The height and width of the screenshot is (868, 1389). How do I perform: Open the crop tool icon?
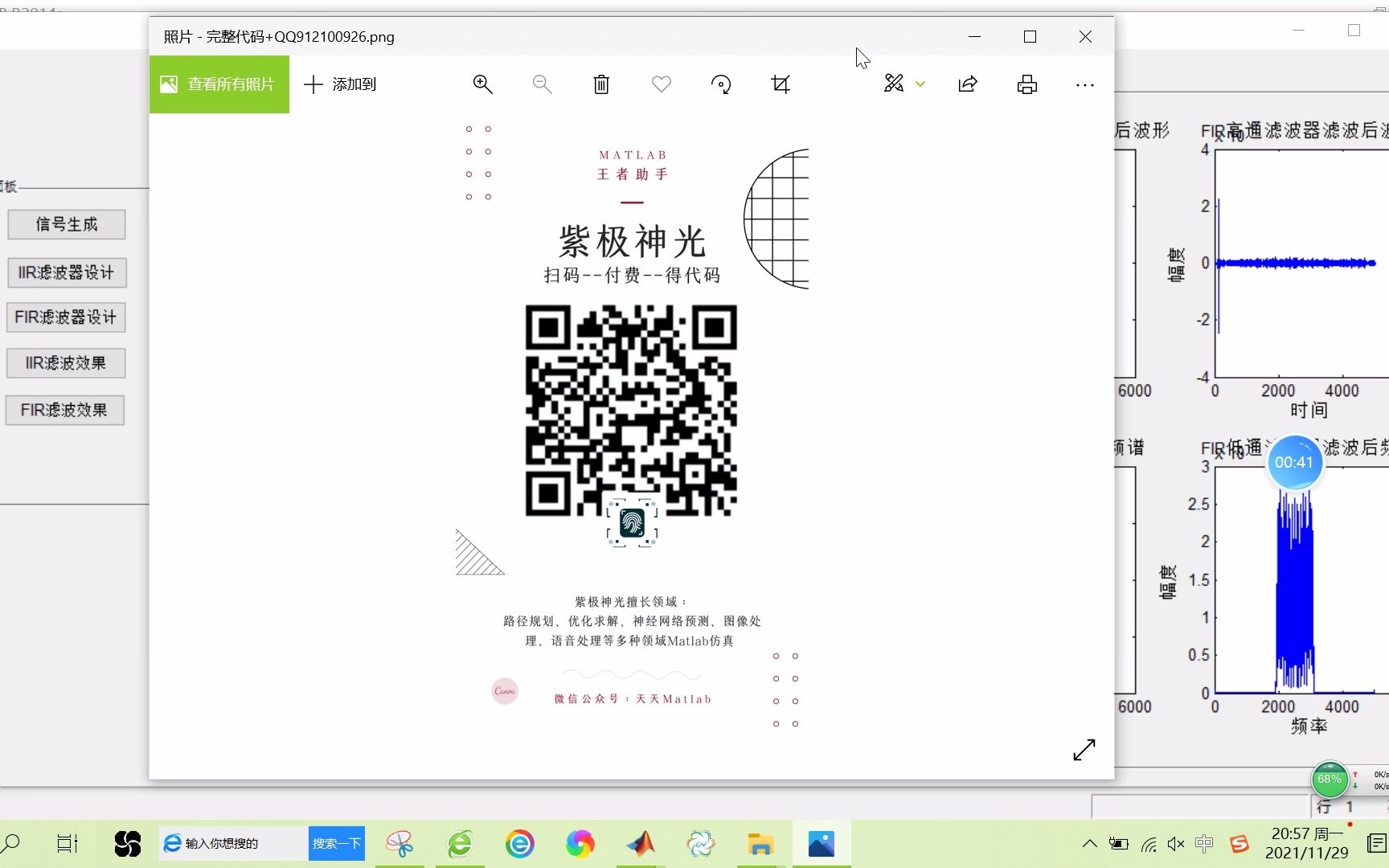click(x=781, y=84)
